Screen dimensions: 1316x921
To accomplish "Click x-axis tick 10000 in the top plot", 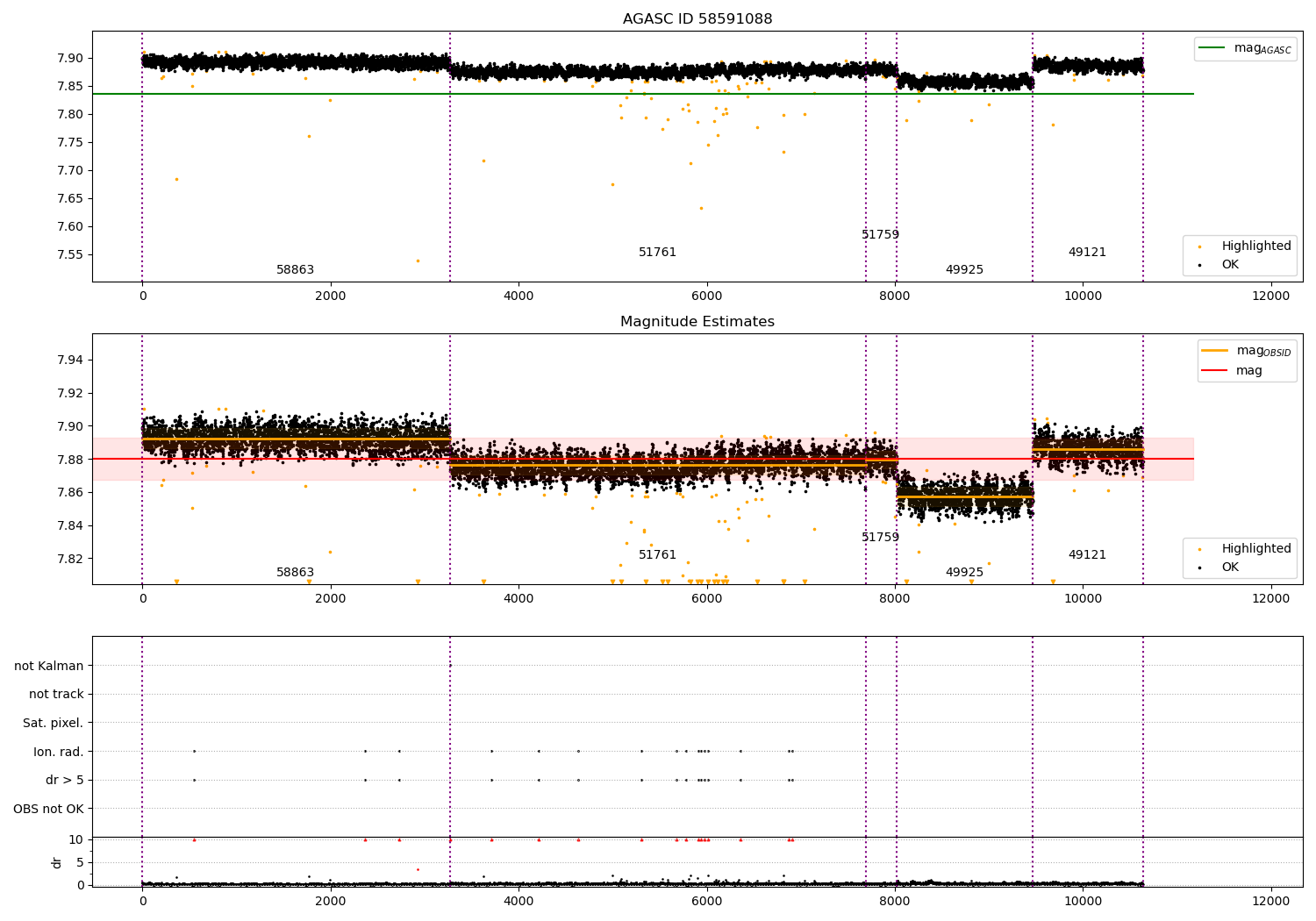I will (1084, 296).
